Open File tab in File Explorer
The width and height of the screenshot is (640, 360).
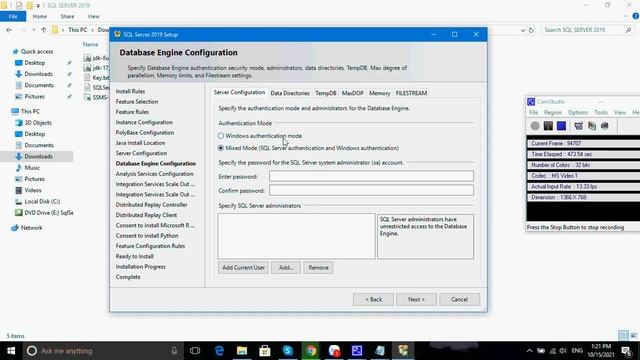(13, 16)
